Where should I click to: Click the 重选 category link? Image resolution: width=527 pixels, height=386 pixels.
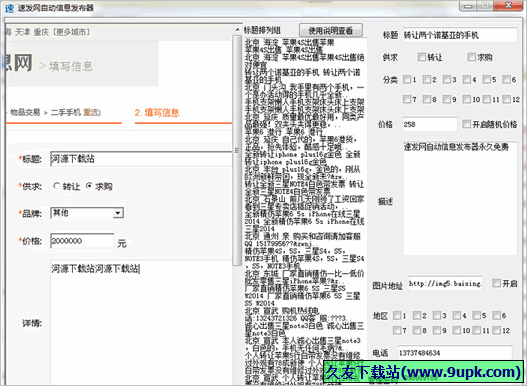pyautogui.click(x=91, y=112)
